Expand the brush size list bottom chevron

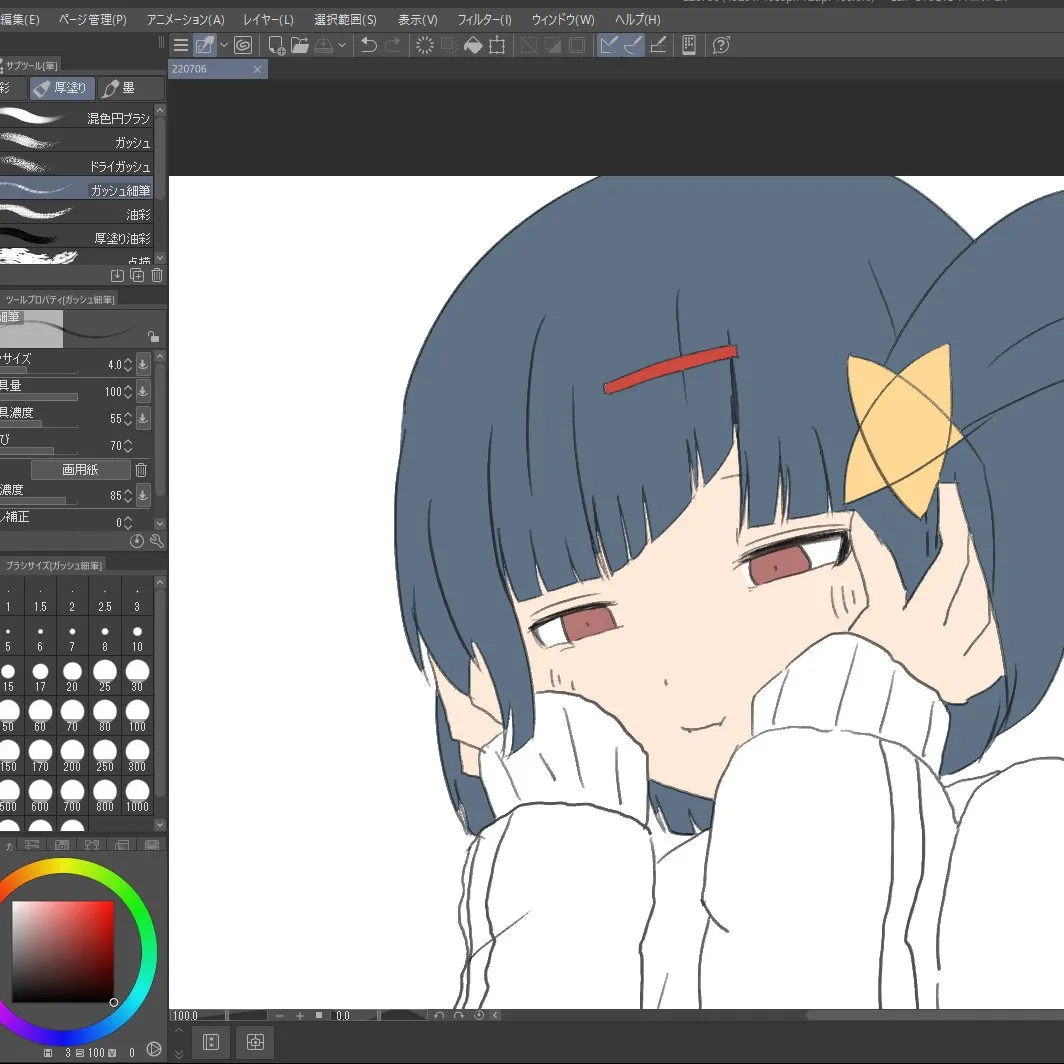point(160,824)
